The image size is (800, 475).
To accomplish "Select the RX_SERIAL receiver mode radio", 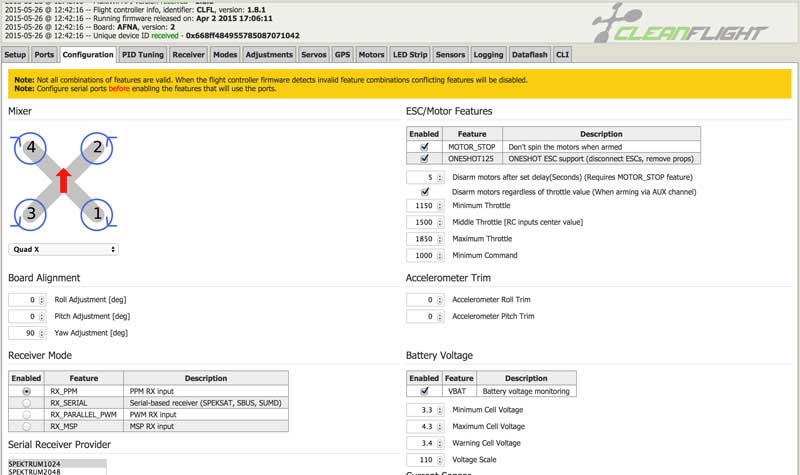I will pos(26,402).
